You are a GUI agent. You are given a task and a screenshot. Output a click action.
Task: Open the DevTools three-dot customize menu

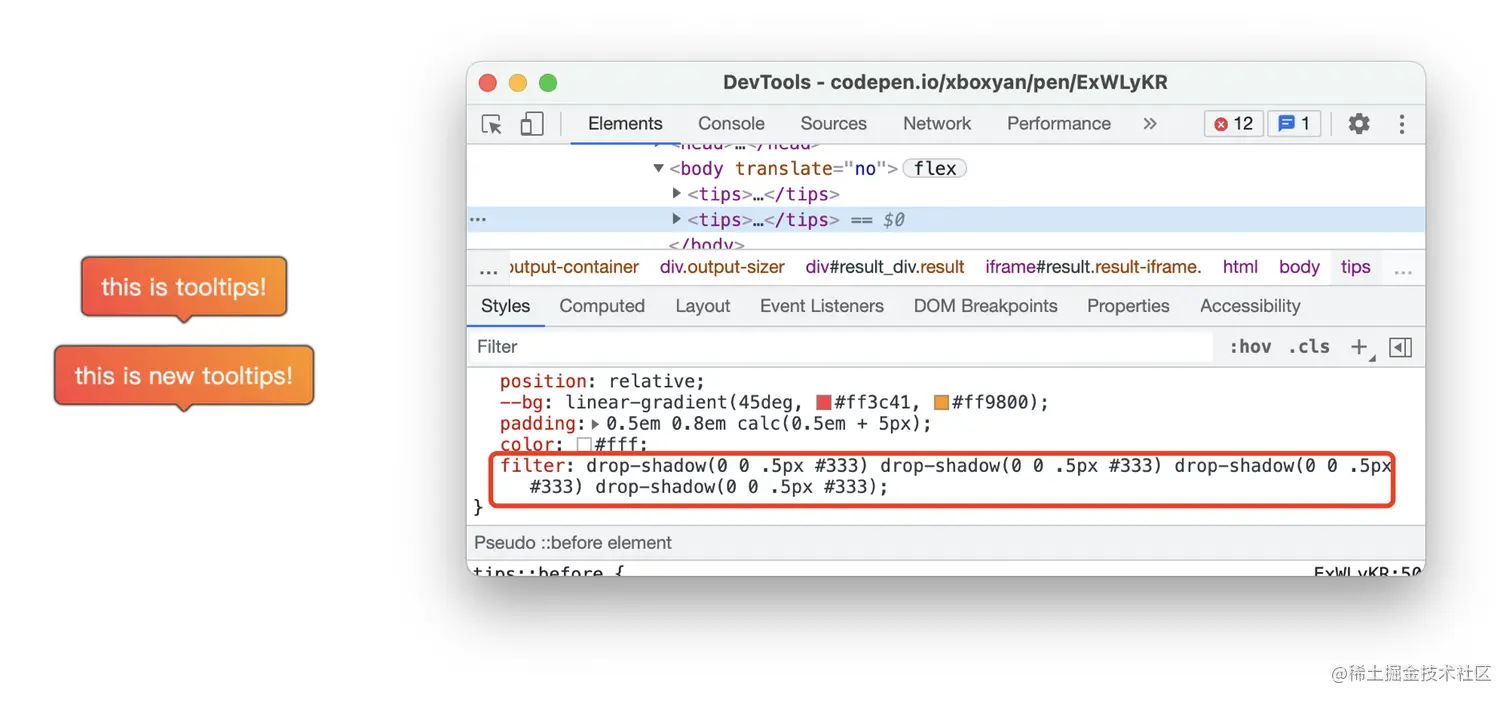pos(1401,124)
